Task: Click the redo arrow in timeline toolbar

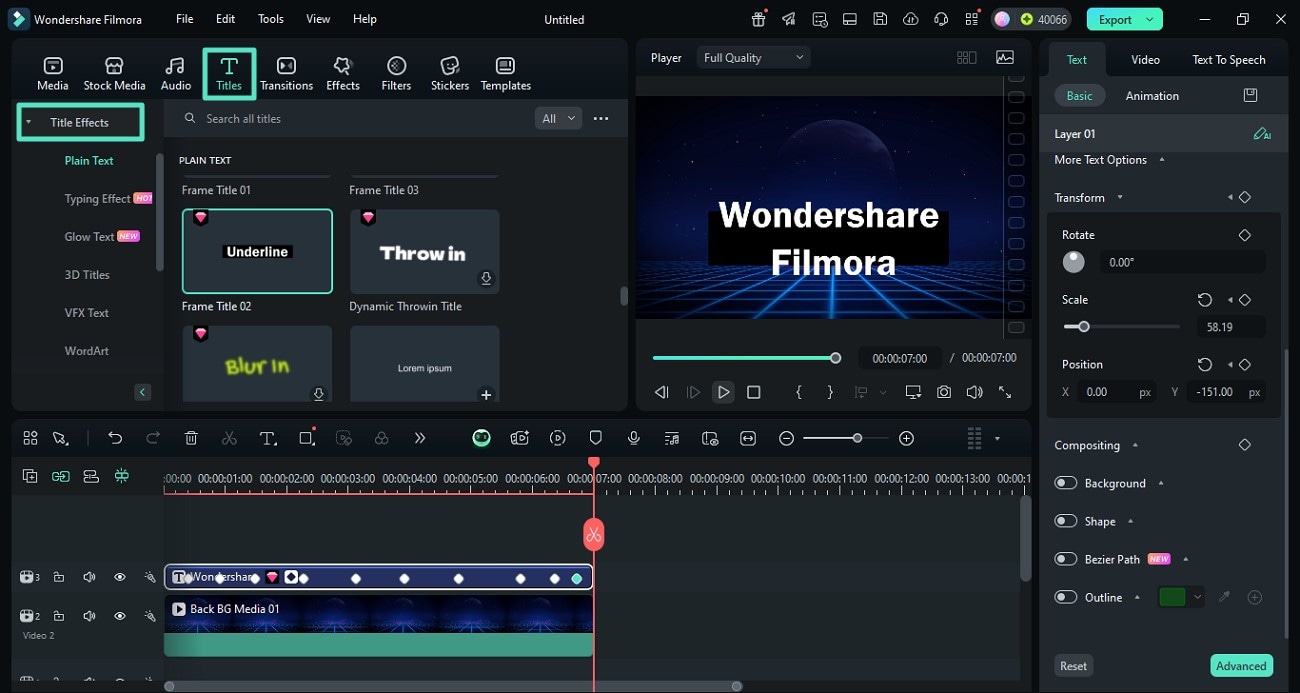Action: click(153, 438)
